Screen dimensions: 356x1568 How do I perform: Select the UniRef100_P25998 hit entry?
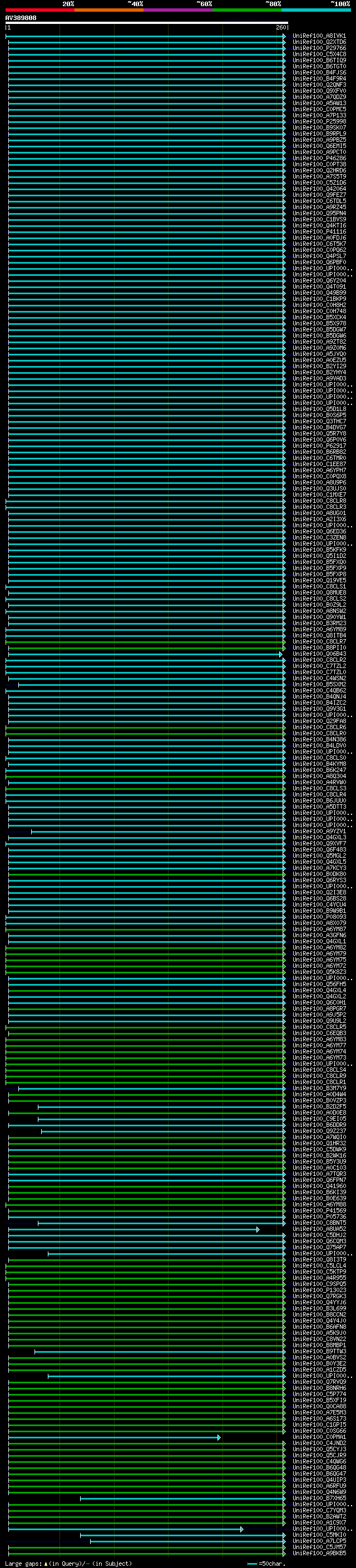pyautogui.click(x=319, y=122)
